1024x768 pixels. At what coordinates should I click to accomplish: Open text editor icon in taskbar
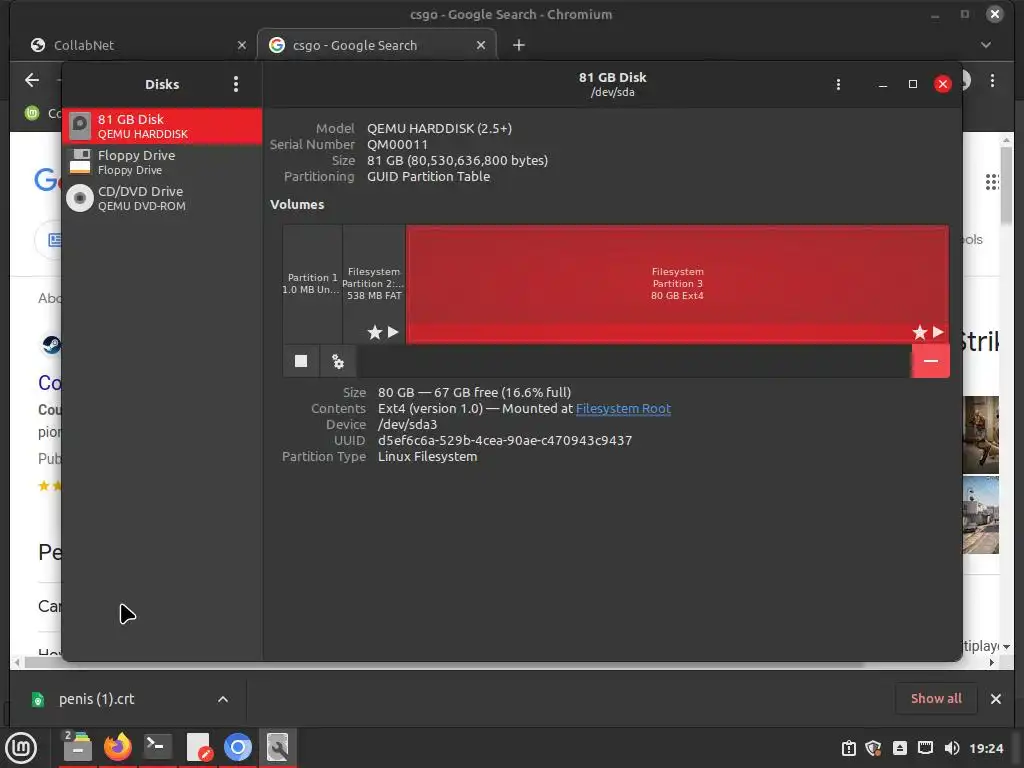click(x=198, y=747)
